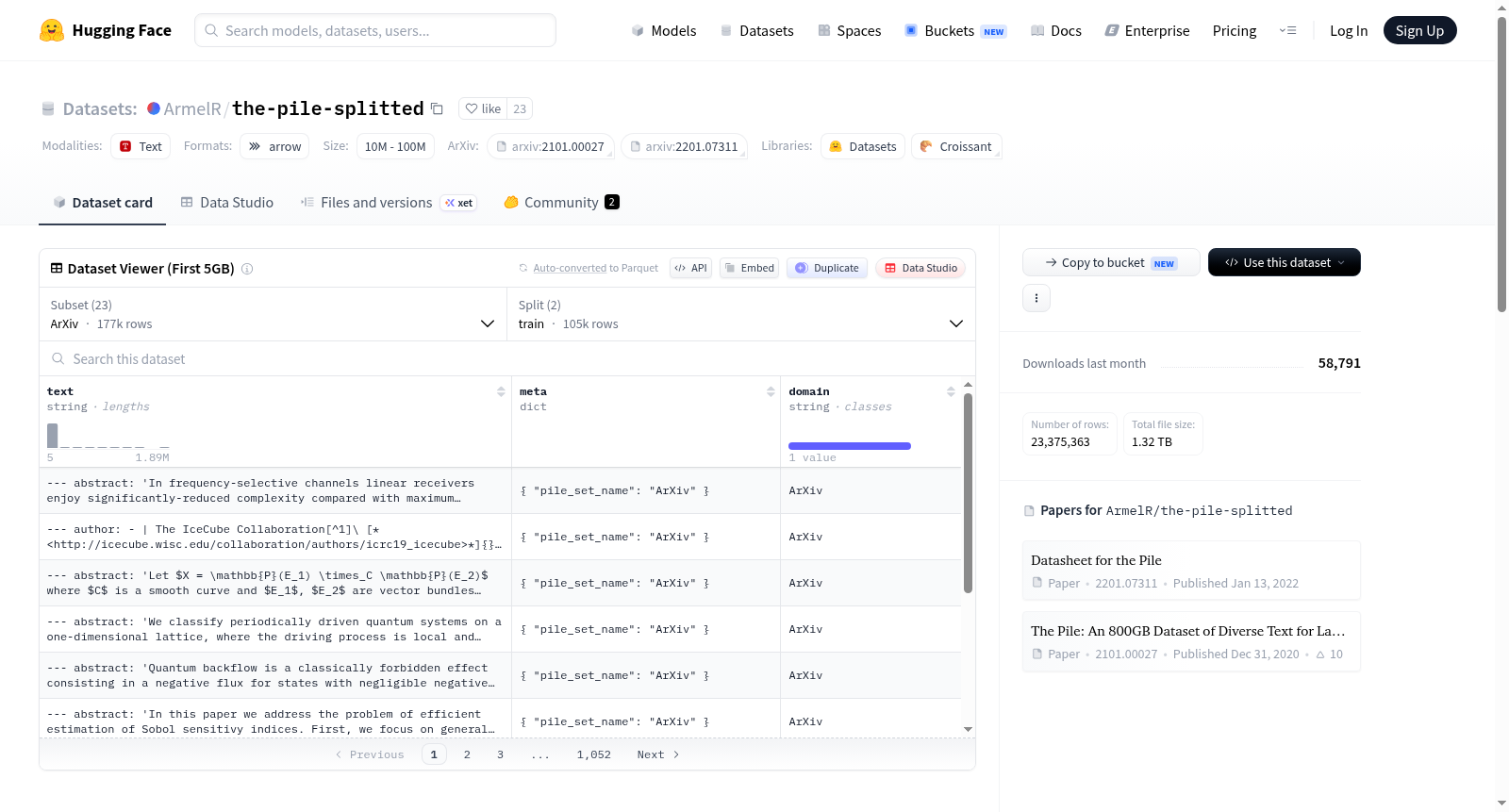
Task: Click the ArmelR user avatar
Action: [154, 108]
